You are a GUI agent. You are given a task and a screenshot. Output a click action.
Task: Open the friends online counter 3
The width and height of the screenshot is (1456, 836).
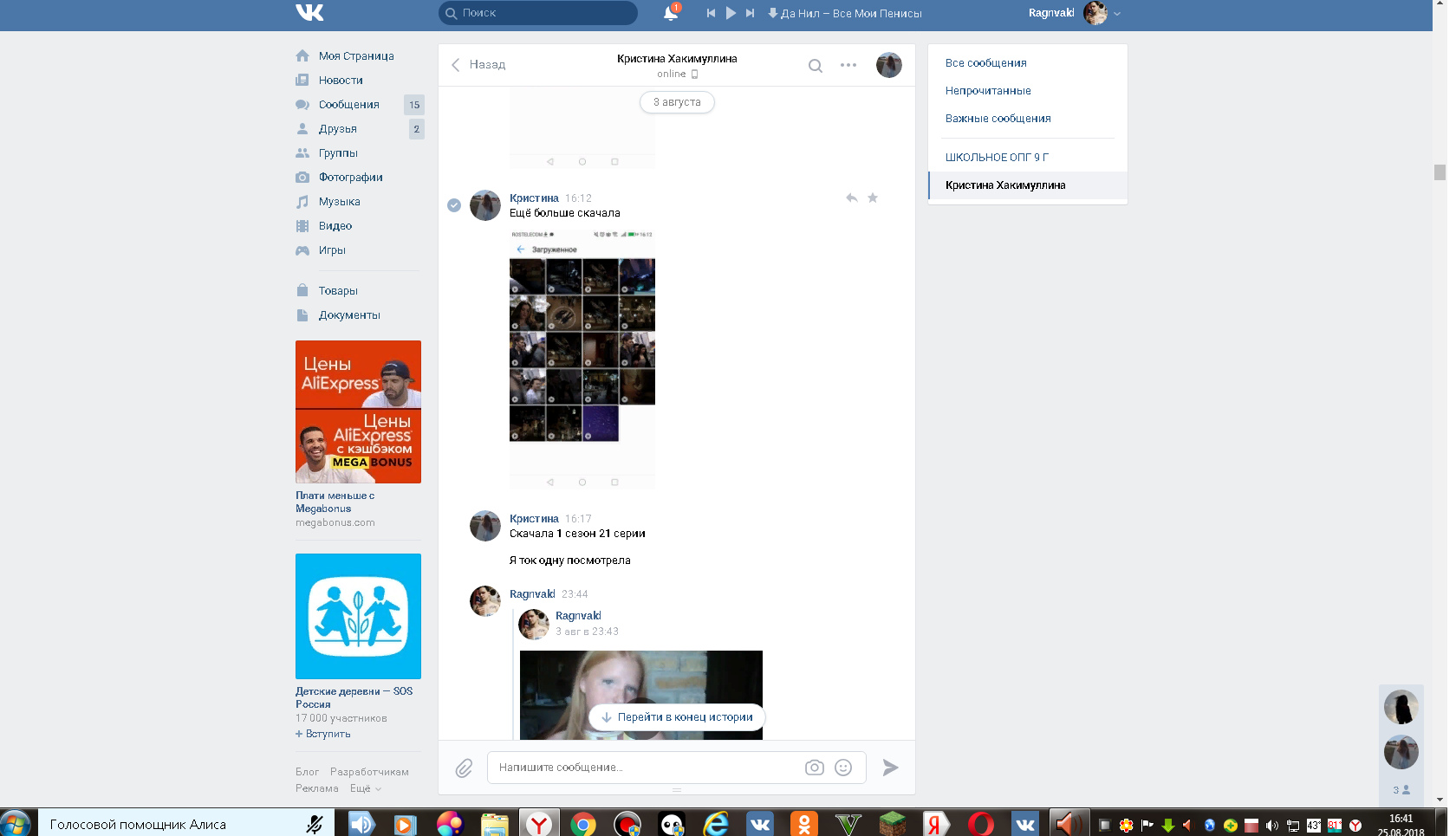pos(1401,790)
